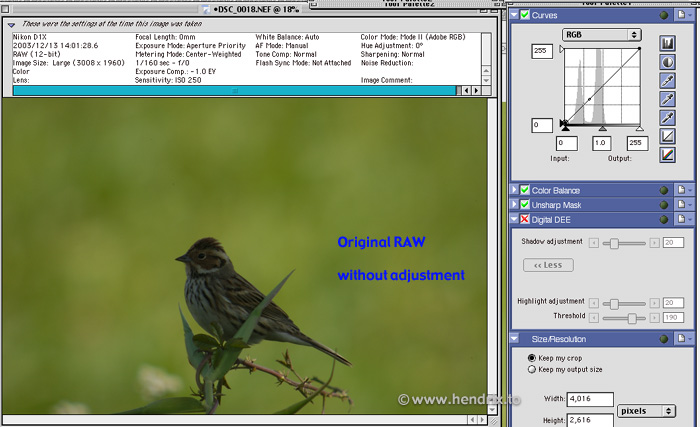Screen dimensions: 700x427
Task: Click the input black point field under the curve
Action: tap(567, 143)
